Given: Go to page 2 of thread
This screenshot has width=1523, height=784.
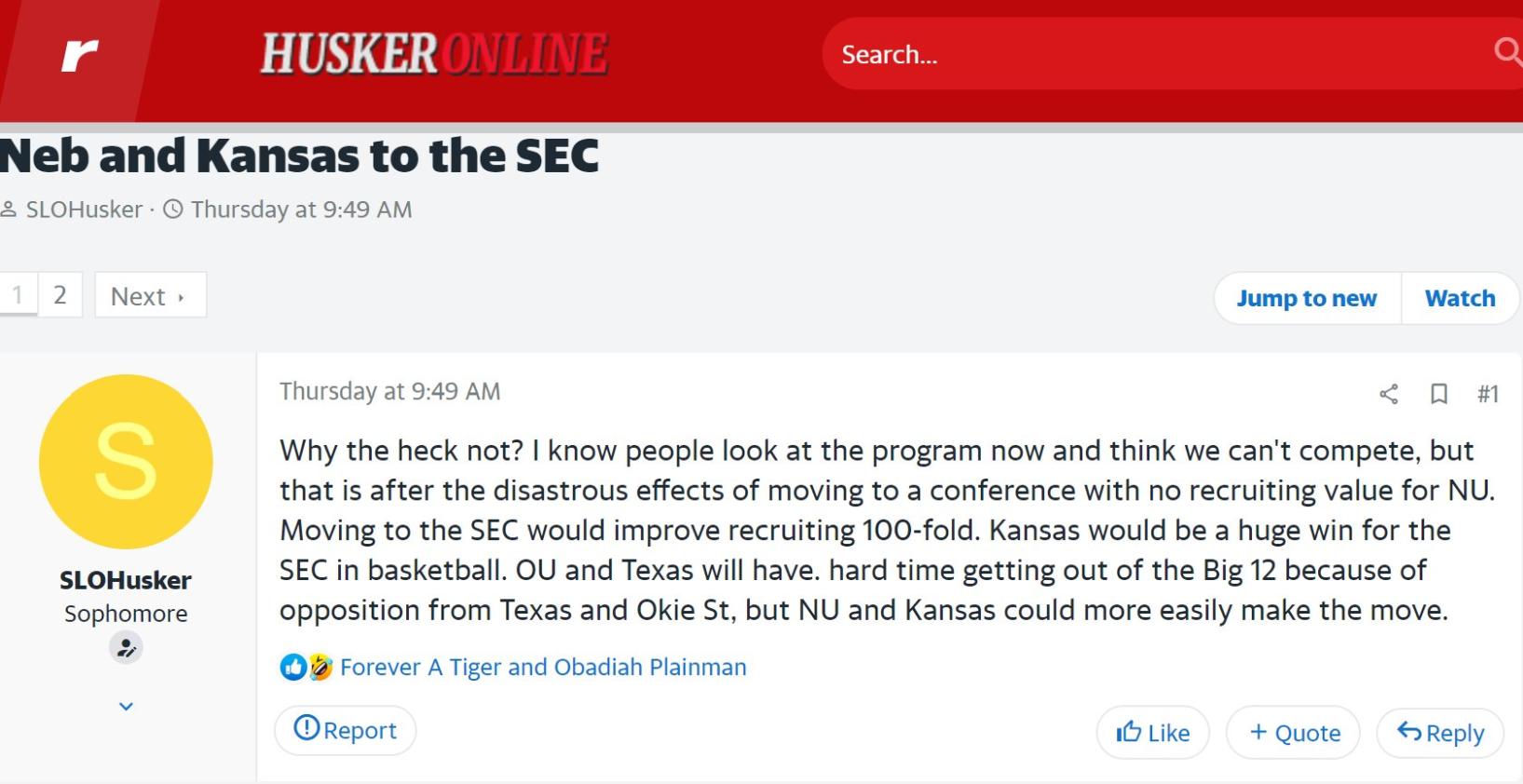Looking at the screenshot, I should click(60, 295).
